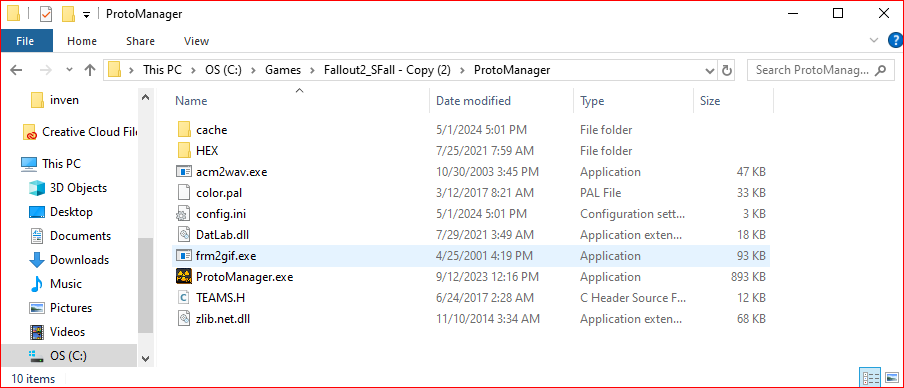Open the Recent locations dropdown arrow
Image resolution: width=904 pixels, height=388 pixels.
pos(70,70)
